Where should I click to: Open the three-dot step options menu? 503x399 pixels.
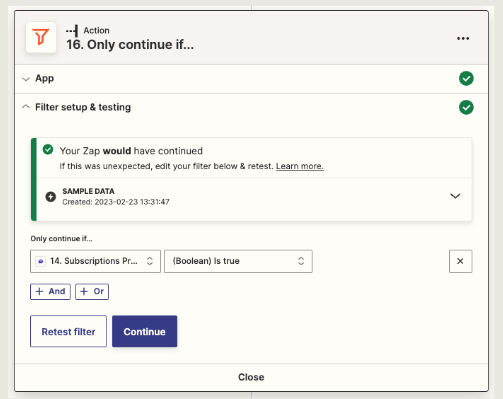(x=463, y=39)
